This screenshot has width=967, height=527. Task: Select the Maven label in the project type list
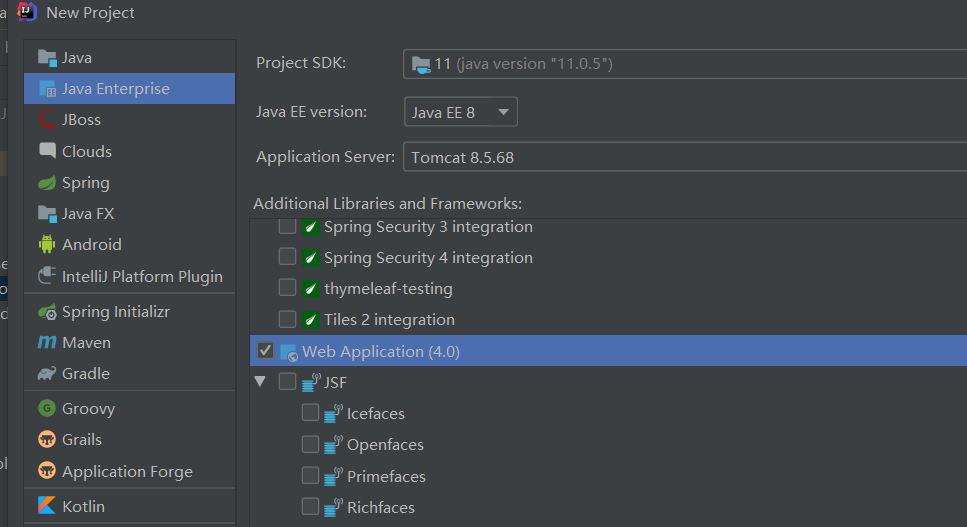[x=86, y=343]
